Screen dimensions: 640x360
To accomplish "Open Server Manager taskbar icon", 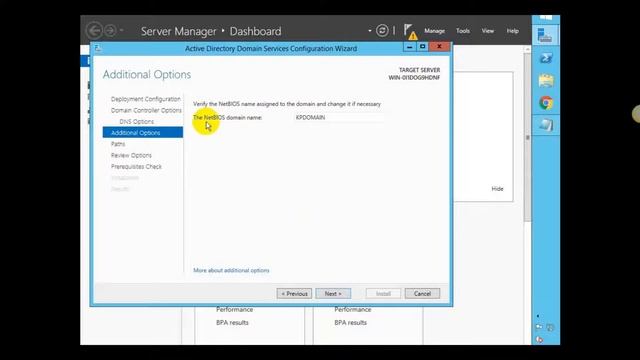I will pos(546,36).
